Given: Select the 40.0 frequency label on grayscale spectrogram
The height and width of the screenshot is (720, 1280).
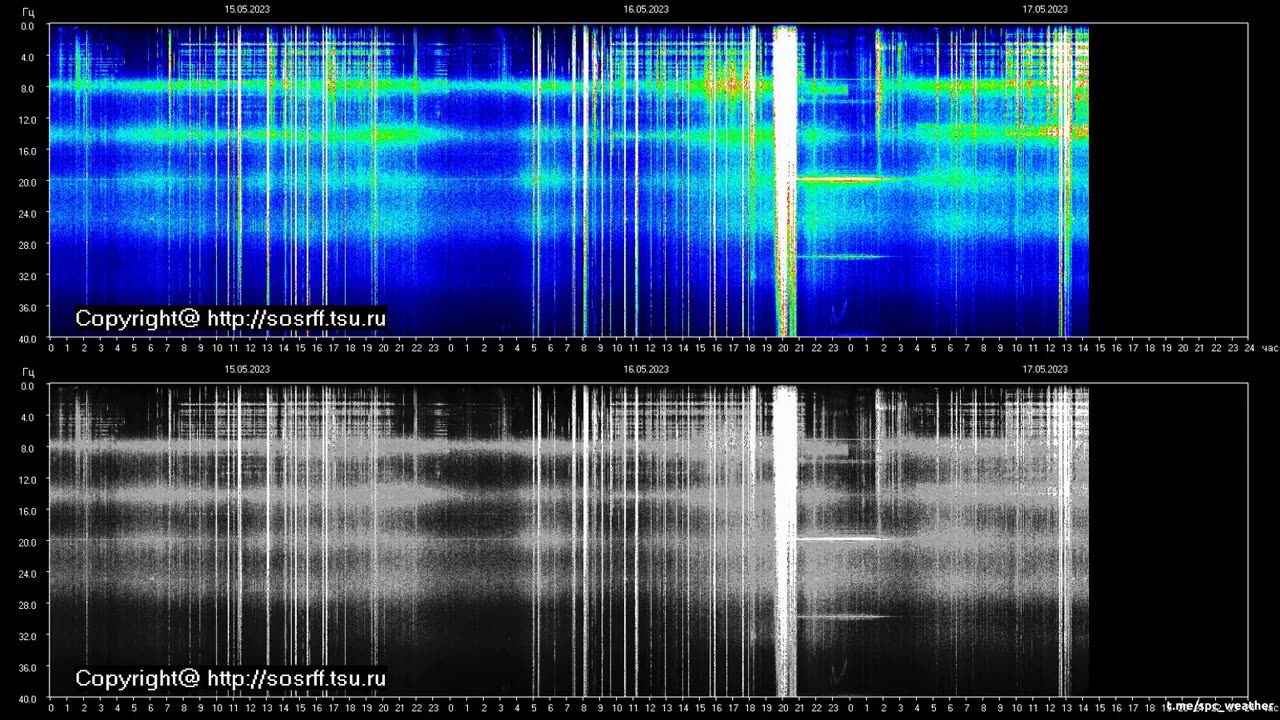Looking at the screenshot, I should pos(28,698).
